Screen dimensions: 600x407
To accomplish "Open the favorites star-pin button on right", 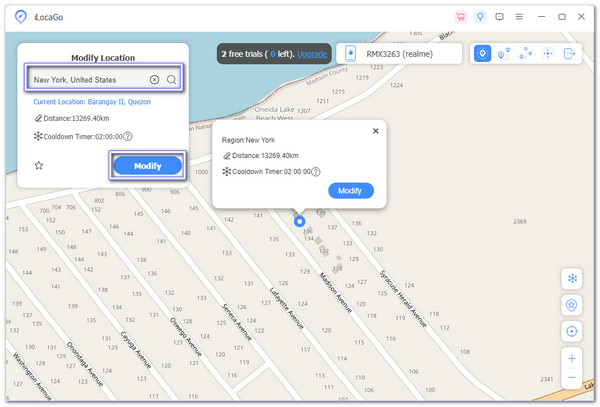I will 572,305.
